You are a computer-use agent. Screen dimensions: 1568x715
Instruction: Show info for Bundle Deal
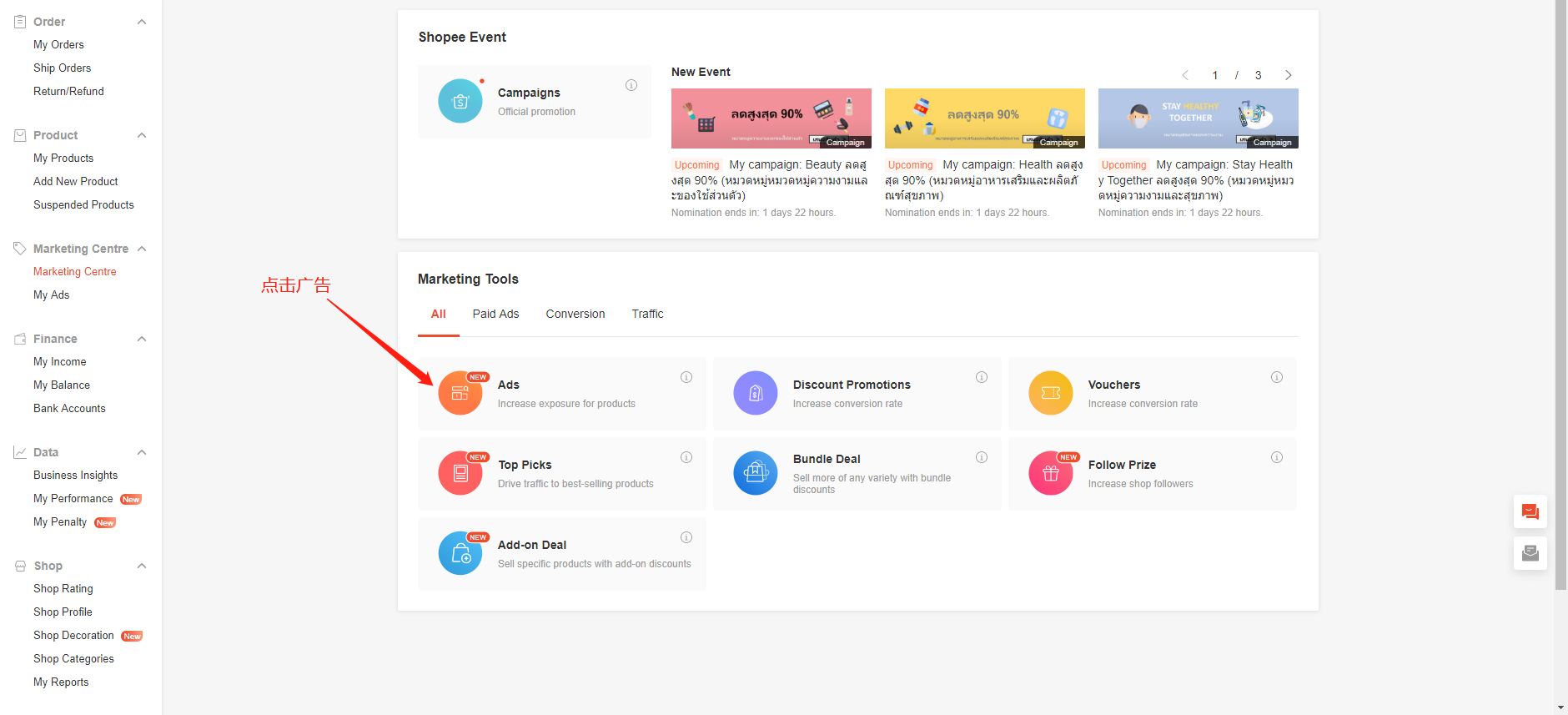tap(982, 457)
